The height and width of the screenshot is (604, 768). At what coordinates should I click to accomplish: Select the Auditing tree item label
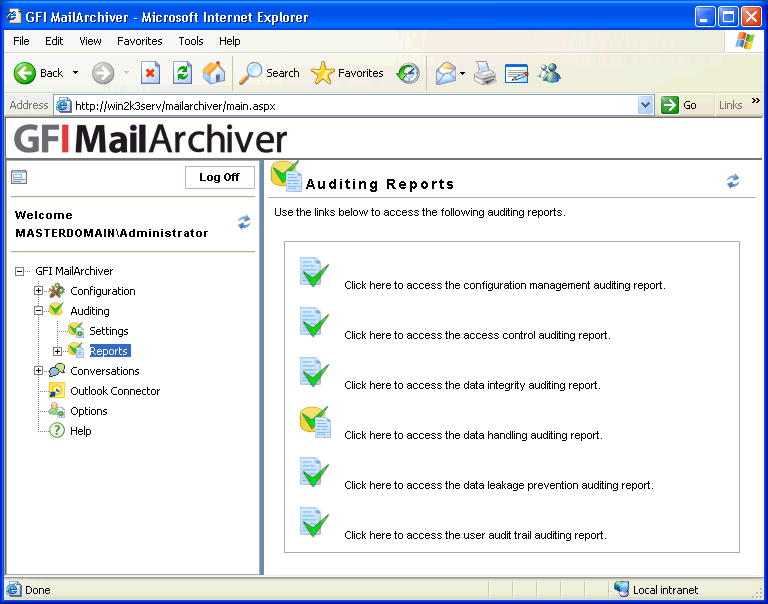(x=90, y=311)
